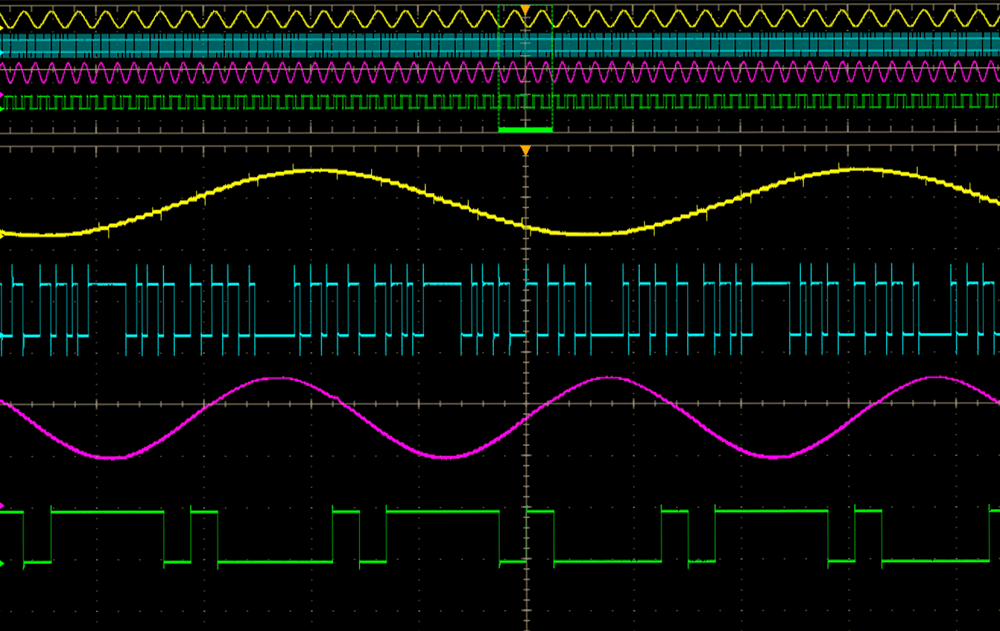Viewport: 1000px width, 631px height.
Task: Click the orange trigger marker atop the overview
Action: pyautogui.click(x=525, y=9)
